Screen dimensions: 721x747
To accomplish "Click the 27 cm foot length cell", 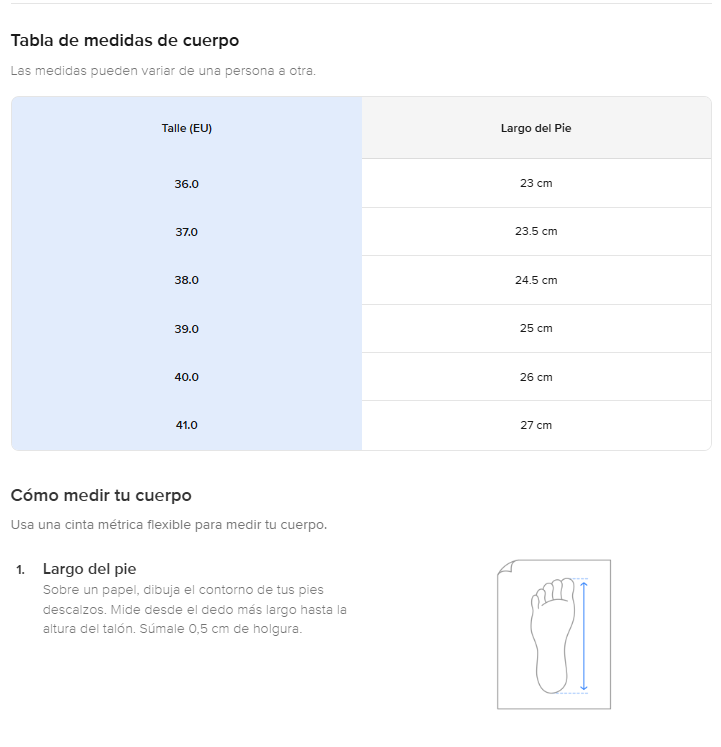I will point(536,425).
